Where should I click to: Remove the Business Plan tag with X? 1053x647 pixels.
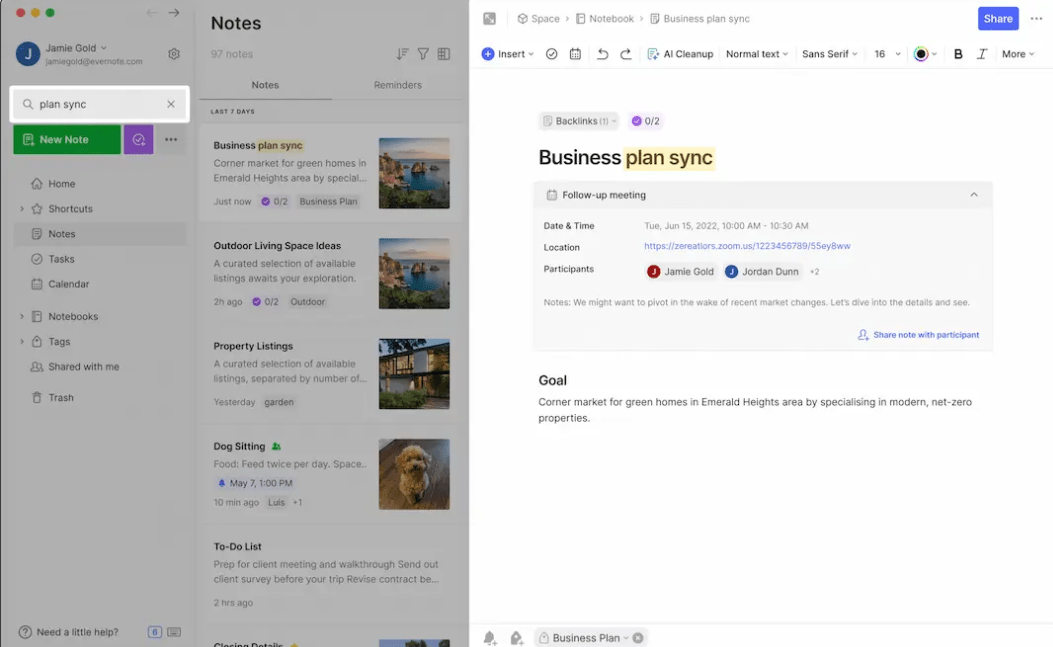pyautogui.click(x=638, y=638)
